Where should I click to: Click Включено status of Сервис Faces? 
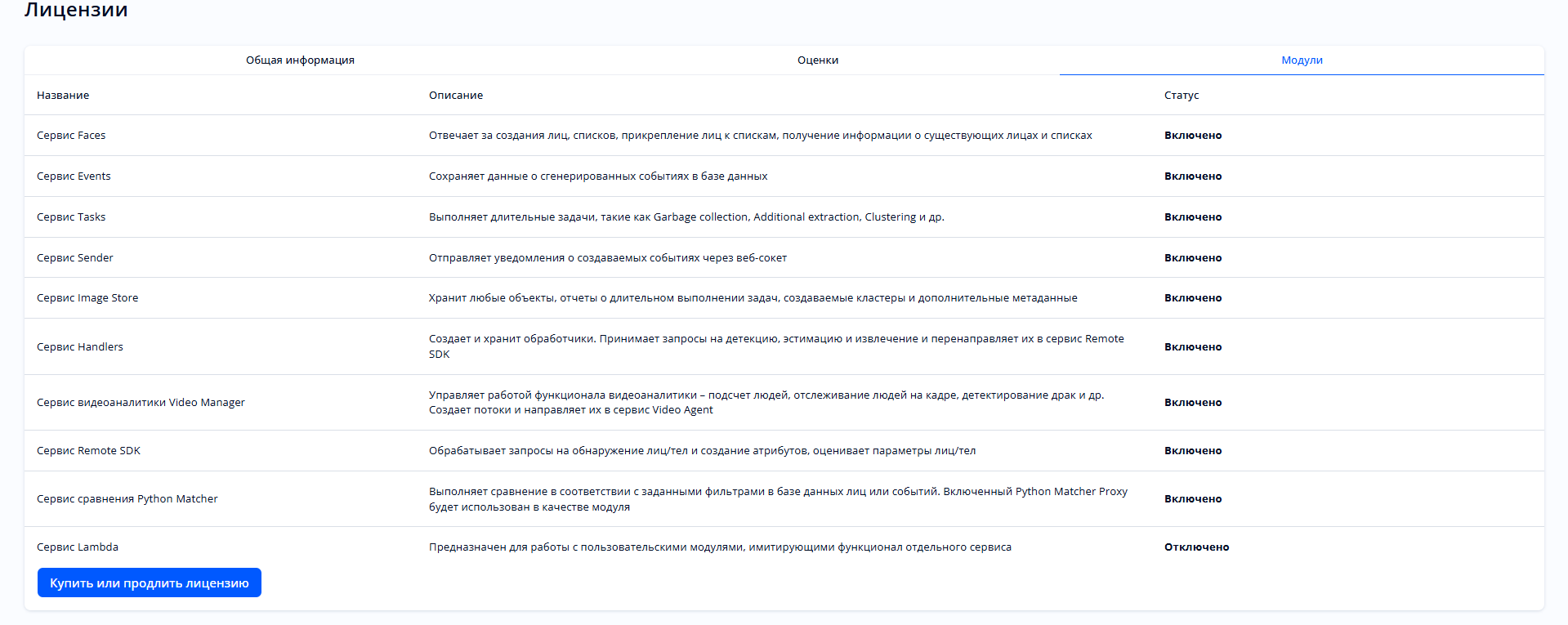pos(1193,136)
